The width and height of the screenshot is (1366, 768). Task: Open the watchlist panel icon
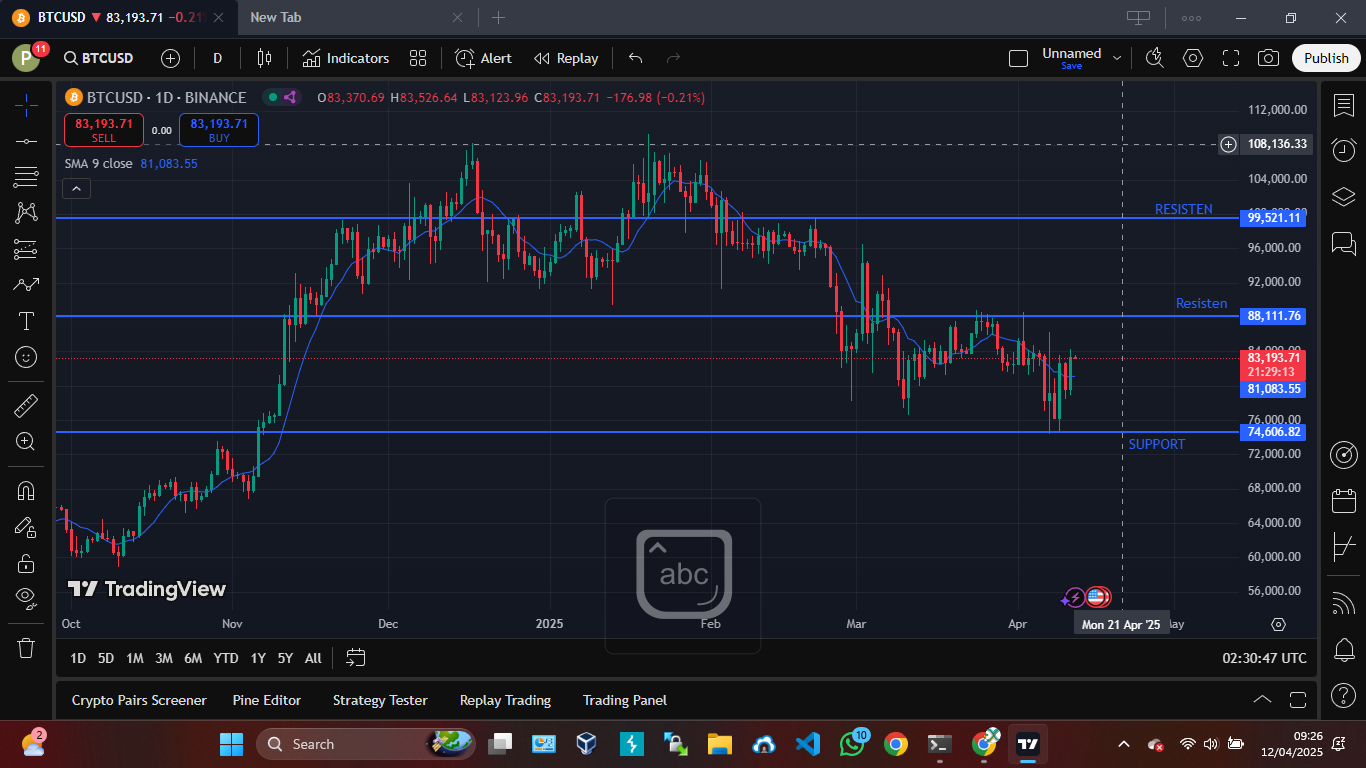point(1343,105)
